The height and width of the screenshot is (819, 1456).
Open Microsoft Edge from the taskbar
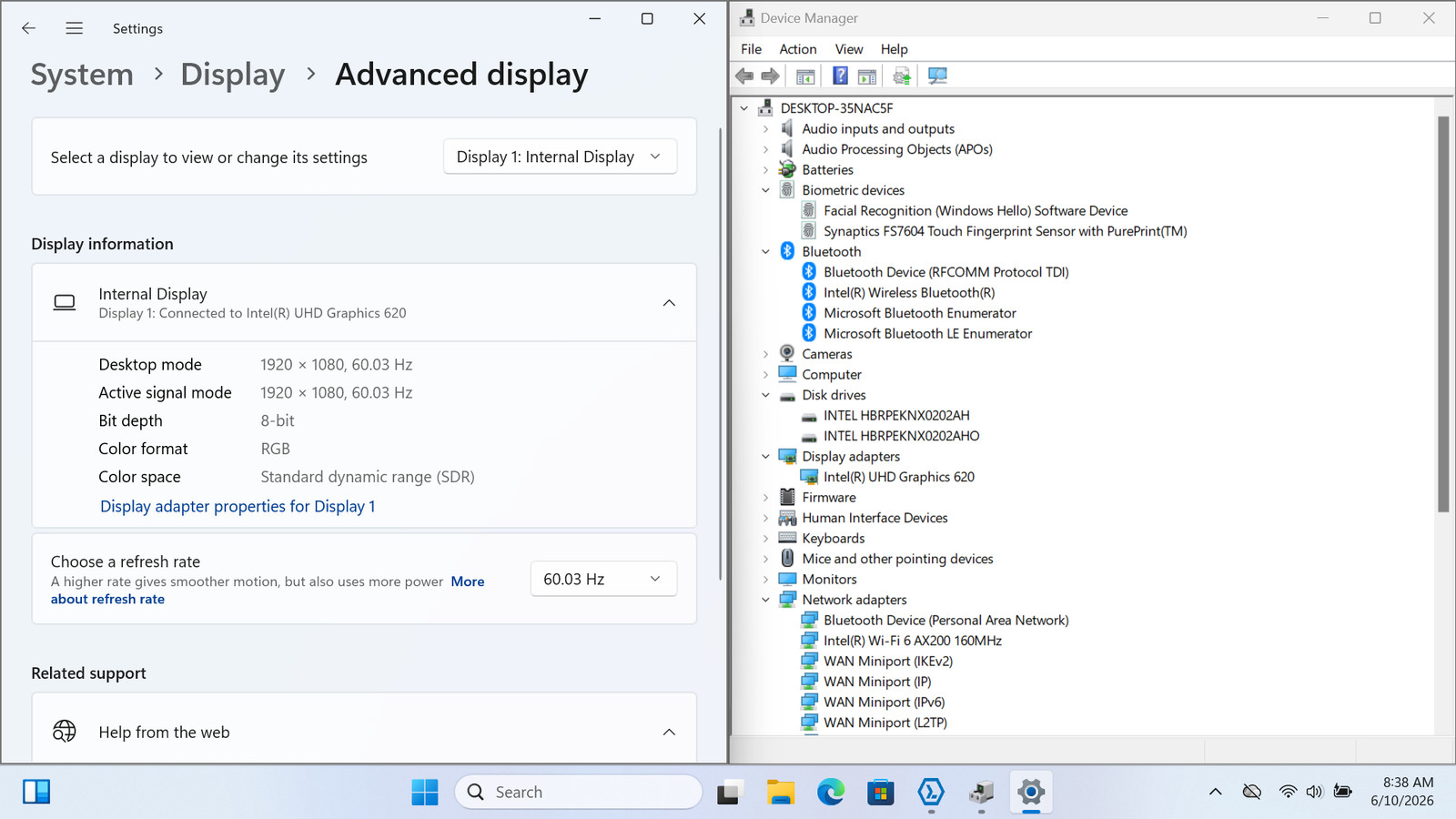point(830,792)
